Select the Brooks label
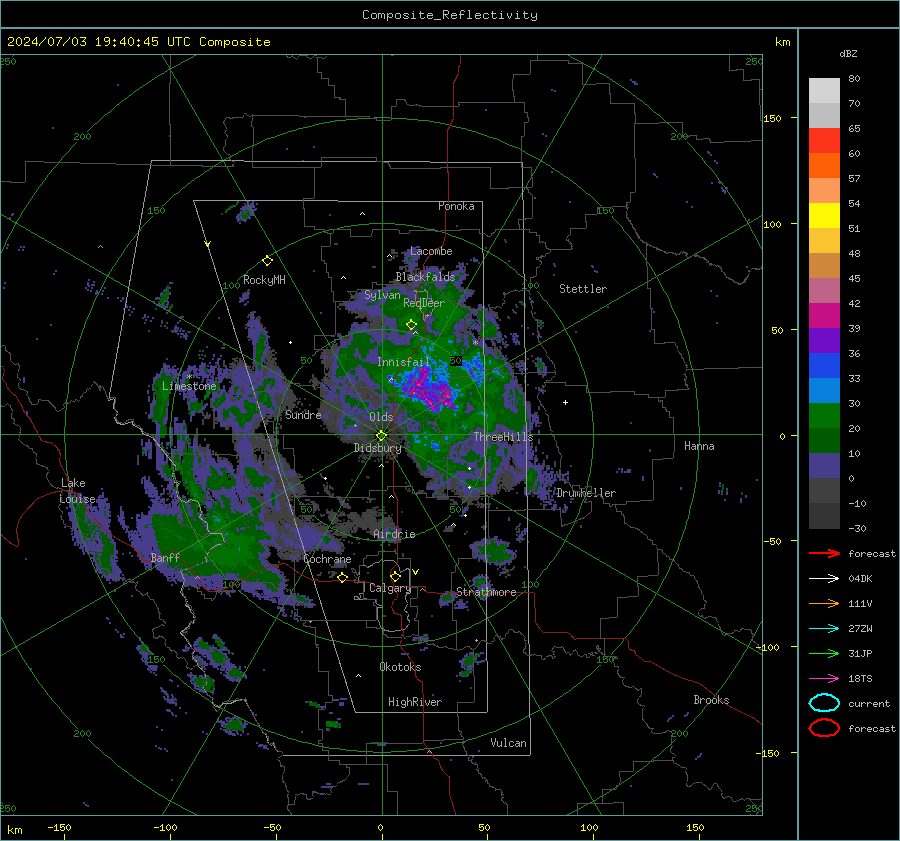This screenshot has height=841, width=900. click(x=711, y=700)
